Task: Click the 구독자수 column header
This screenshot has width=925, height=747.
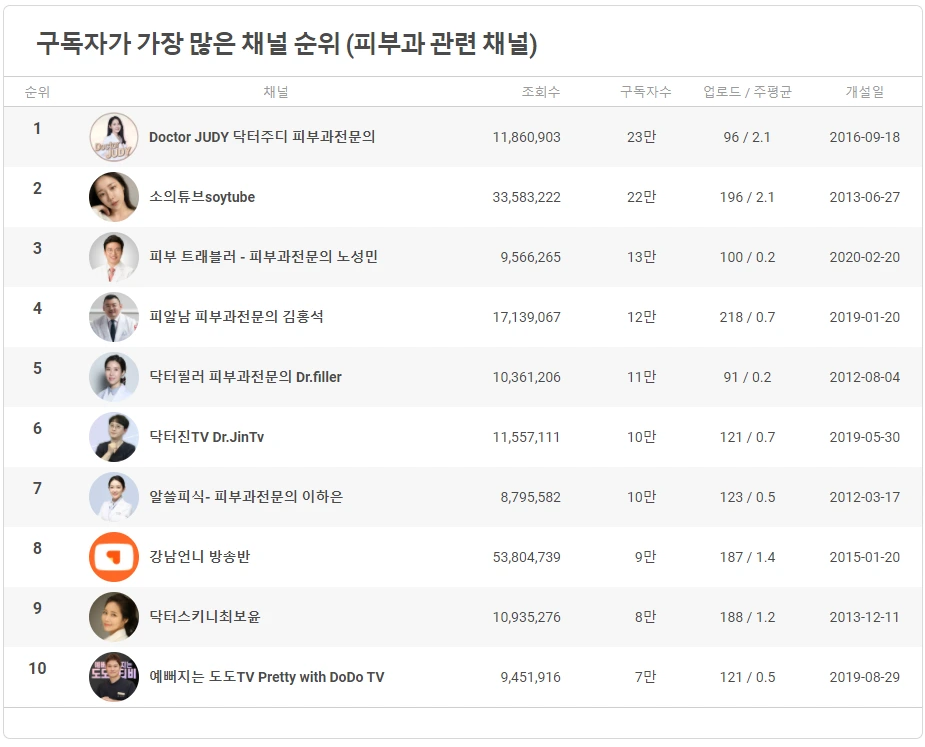Action: tap(645, 91)
